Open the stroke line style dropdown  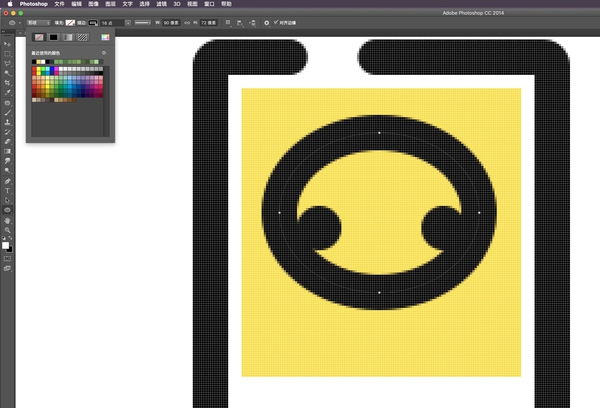(143, 23)
